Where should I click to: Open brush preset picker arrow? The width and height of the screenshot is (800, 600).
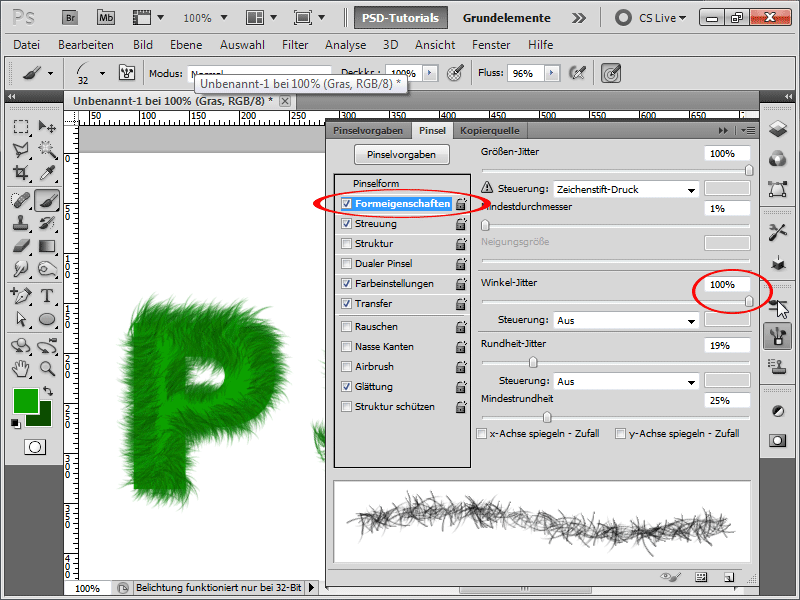[x=102, y=73]
